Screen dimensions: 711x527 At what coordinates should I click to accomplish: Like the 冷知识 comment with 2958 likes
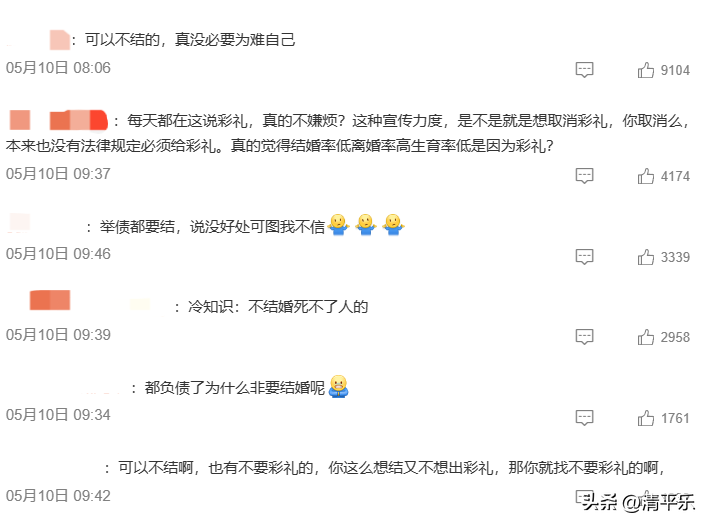(x=645, y=337)
